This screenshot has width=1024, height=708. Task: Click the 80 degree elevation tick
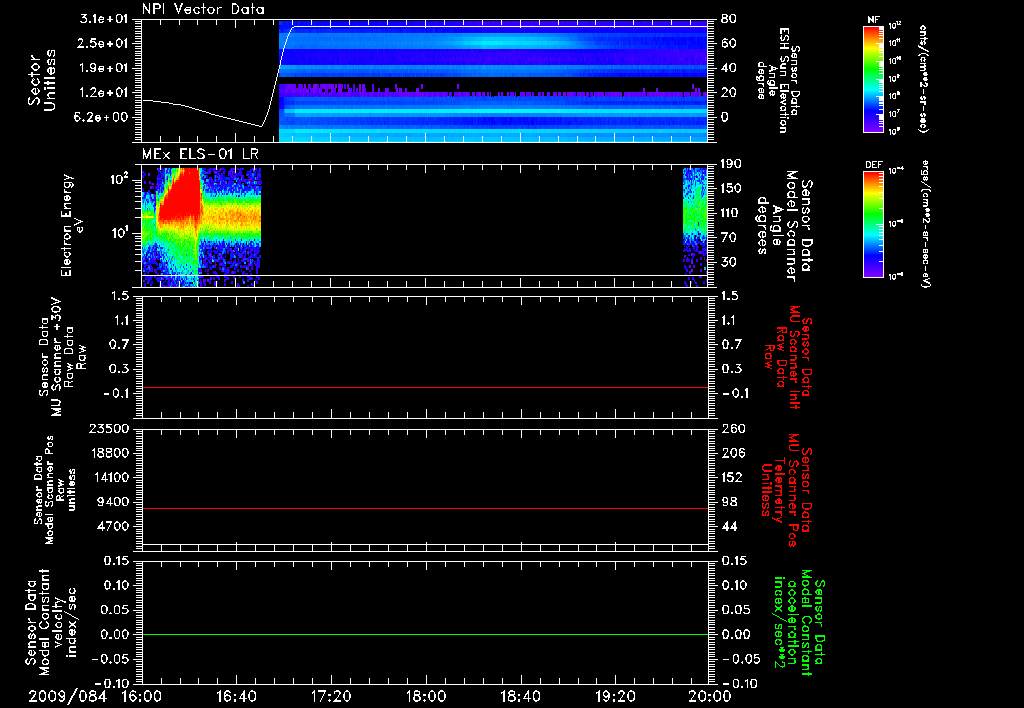pyautogui.click(x=728, y=19)
